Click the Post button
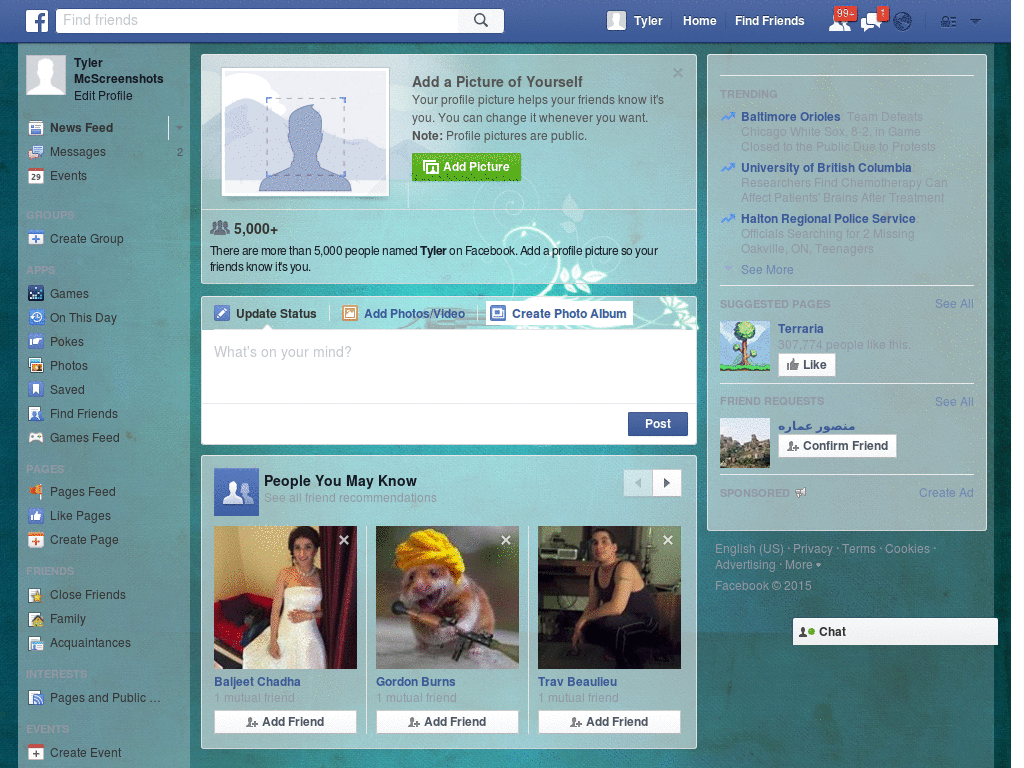The height and width of the screenshot is (768, 1024). coord(658,424)
